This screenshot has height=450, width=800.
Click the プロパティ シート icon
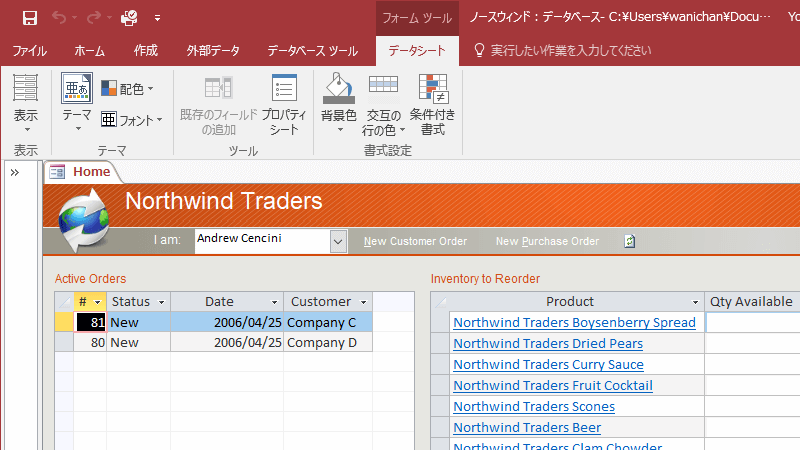pyautogui.click(x=284, y=88)
